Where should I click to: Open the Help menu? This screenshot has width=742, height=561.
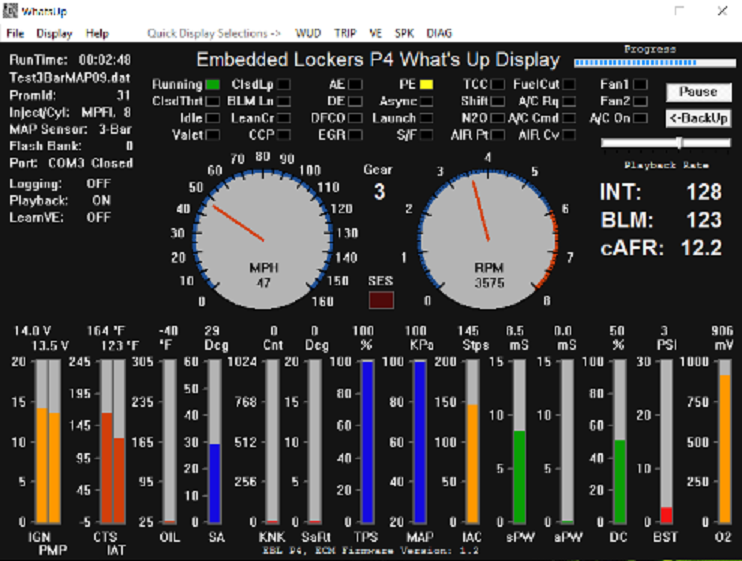coord(97,33)
